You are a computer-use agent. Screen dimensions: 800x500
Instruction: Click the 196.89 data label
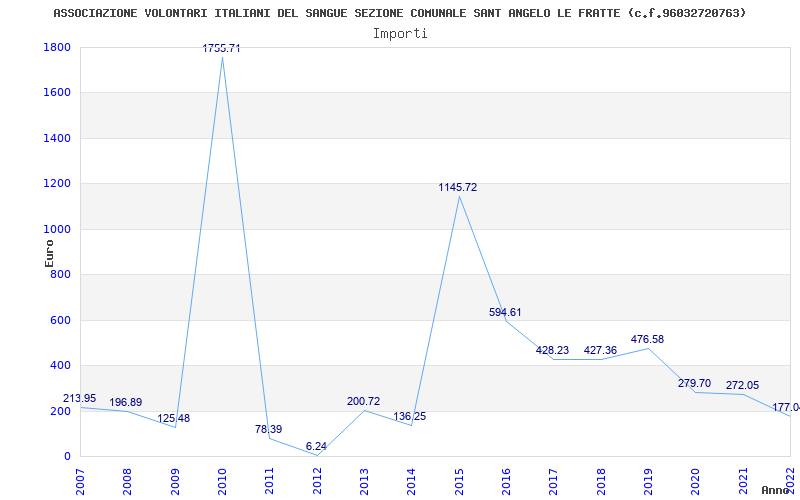tap(126, 402)
